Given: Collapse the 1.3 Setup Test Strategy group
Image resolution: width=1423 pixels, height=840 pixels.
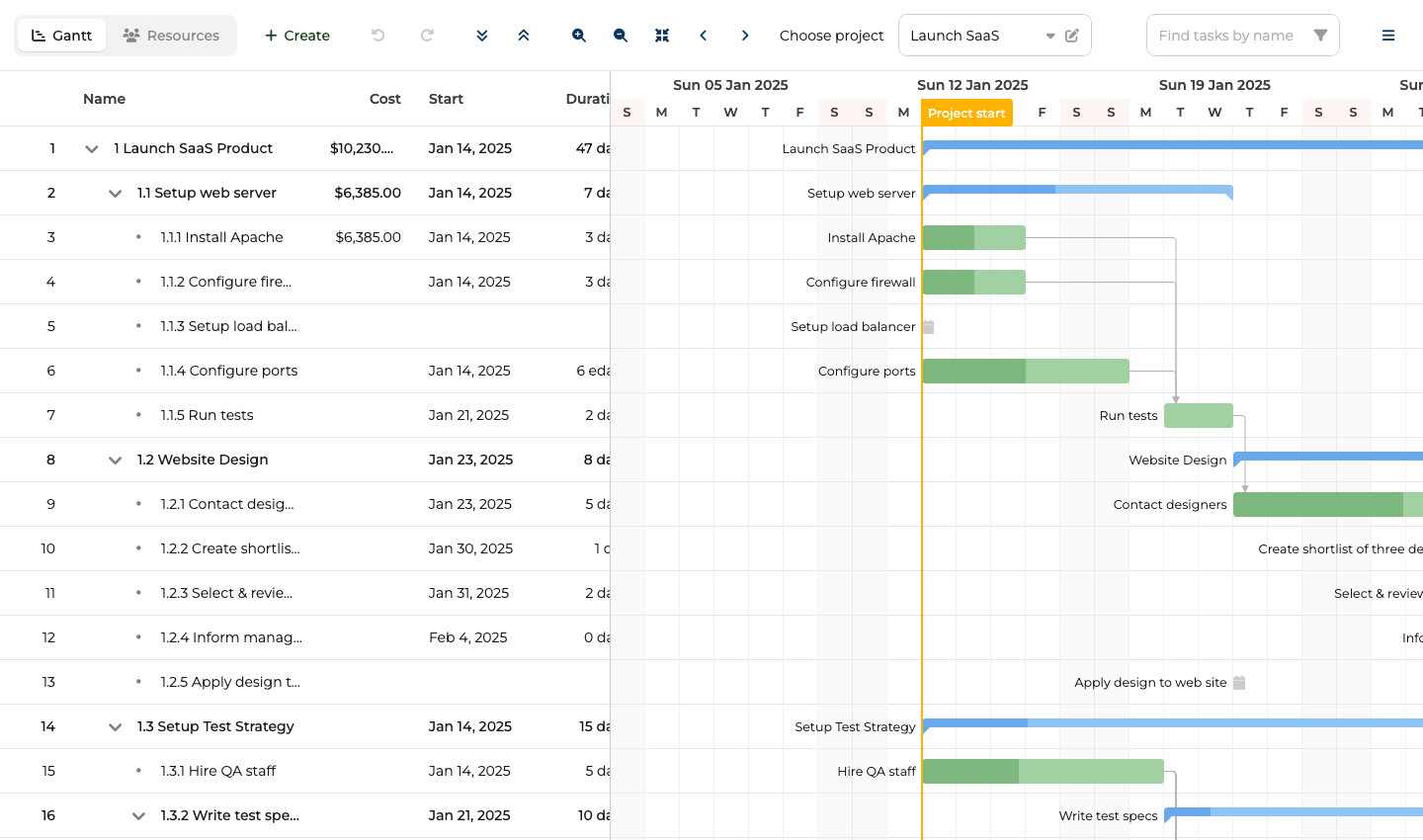Looking at the screenshot, I should 116,727.
